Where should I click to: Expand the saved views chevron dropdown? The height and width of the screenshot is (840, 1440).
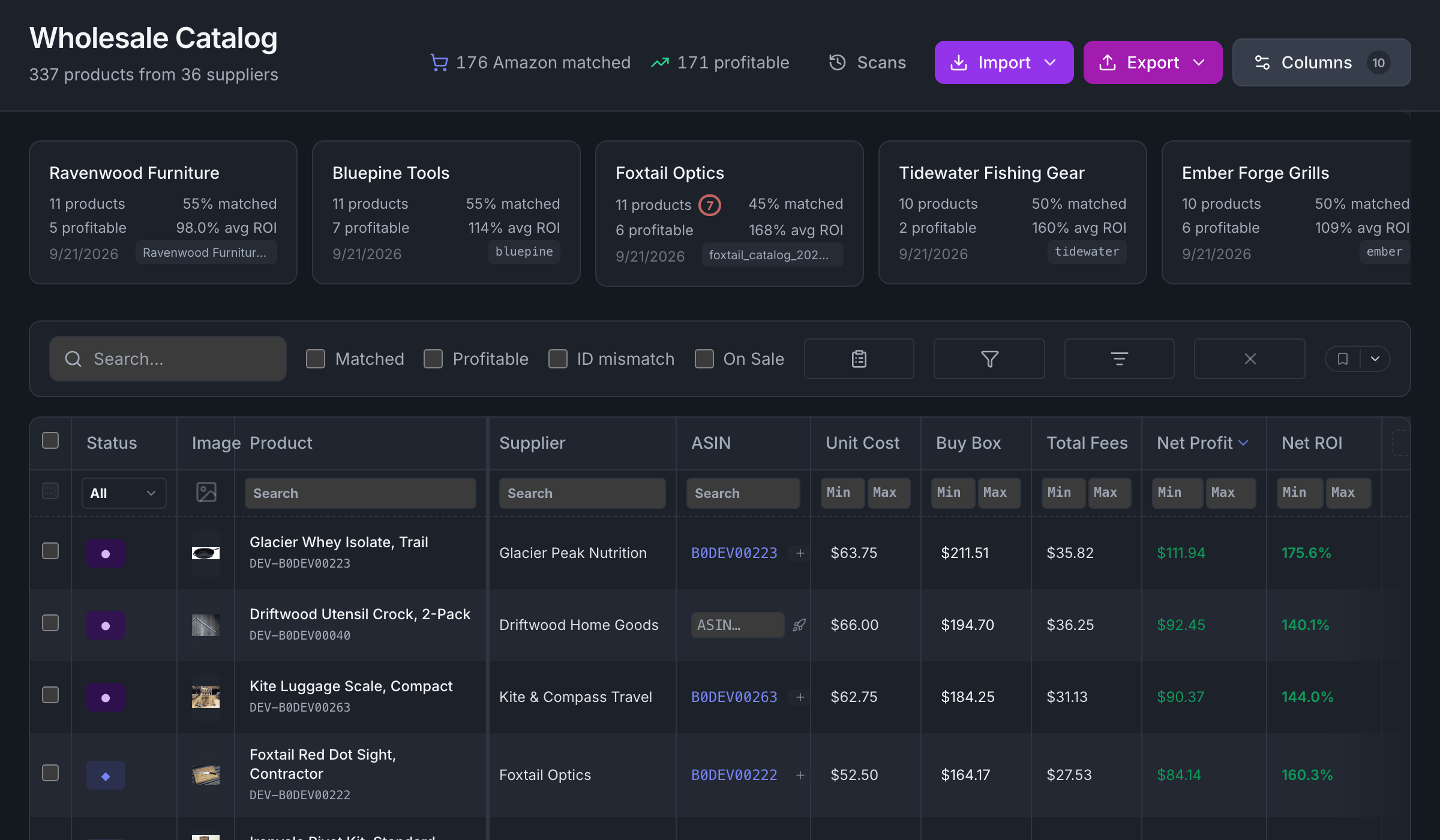[1375, 359]
